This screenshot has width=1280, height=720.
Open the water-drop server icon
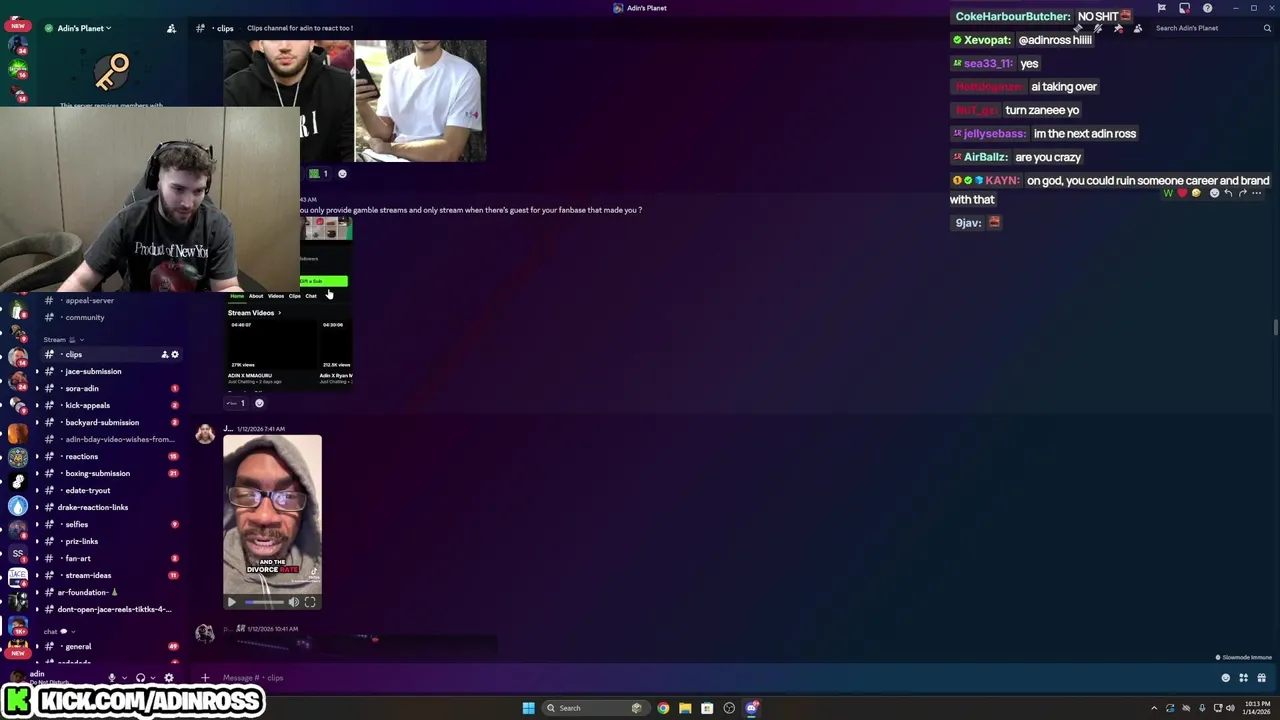(x=18, y=506)
